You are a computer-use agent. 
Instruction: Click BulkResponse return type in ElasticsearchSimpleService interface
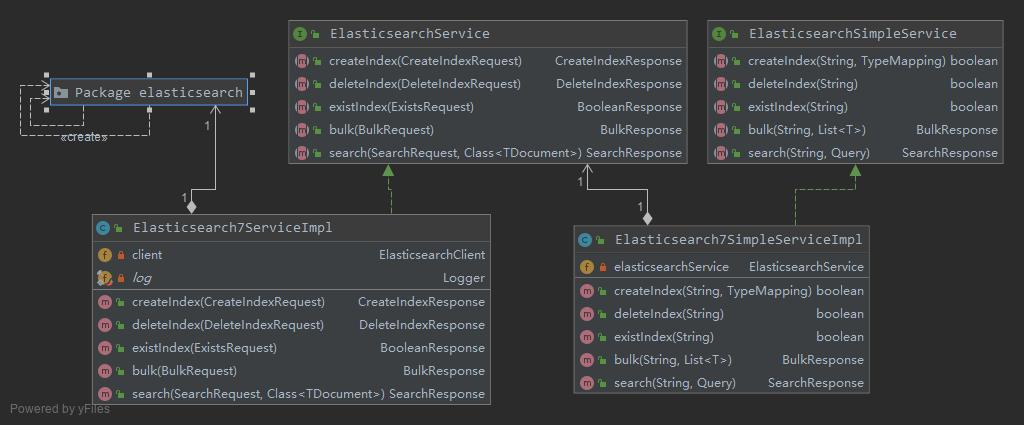(x=957, y=130)
